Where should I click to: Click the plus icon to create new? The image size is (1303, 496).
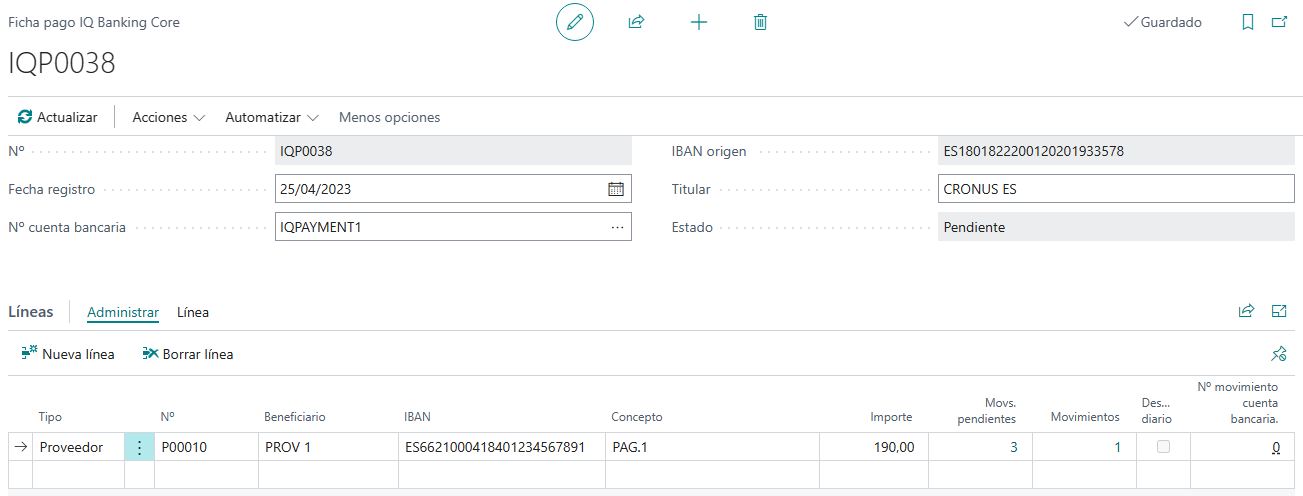tap(699, 22)
